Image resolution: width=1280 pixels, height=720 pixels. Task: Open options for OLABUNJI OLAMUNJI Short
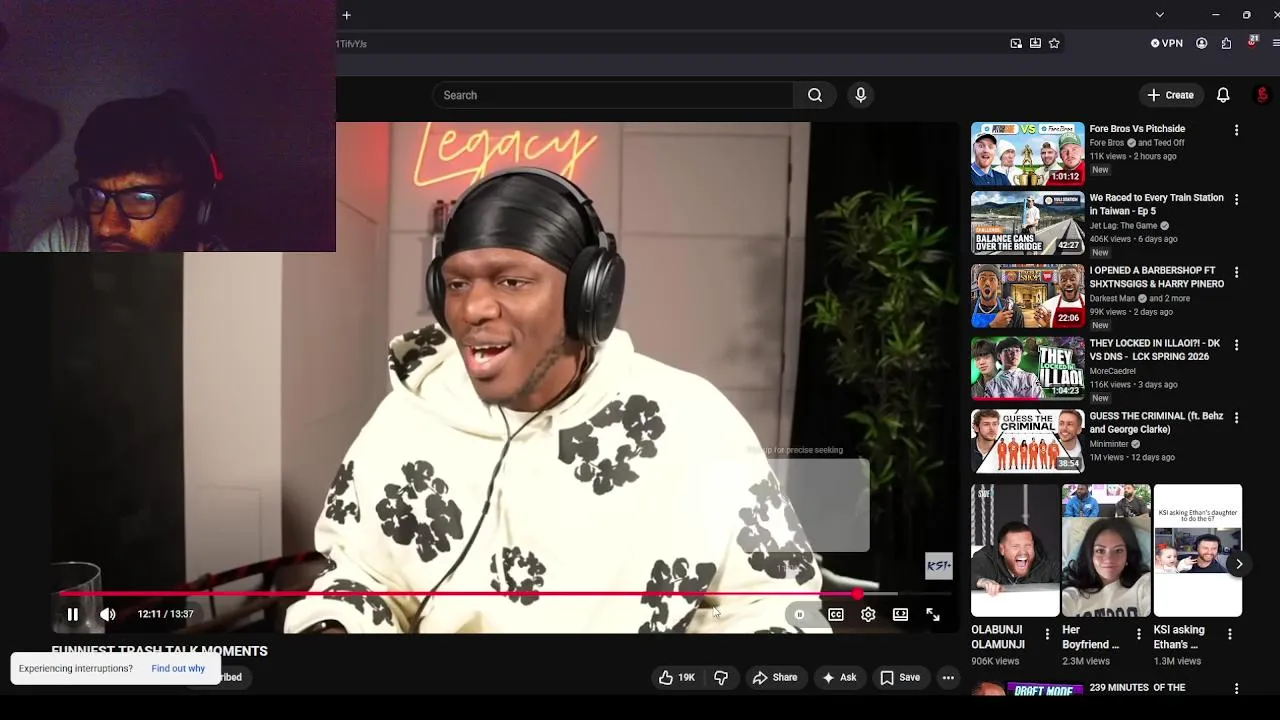(x=1047, y=634)
